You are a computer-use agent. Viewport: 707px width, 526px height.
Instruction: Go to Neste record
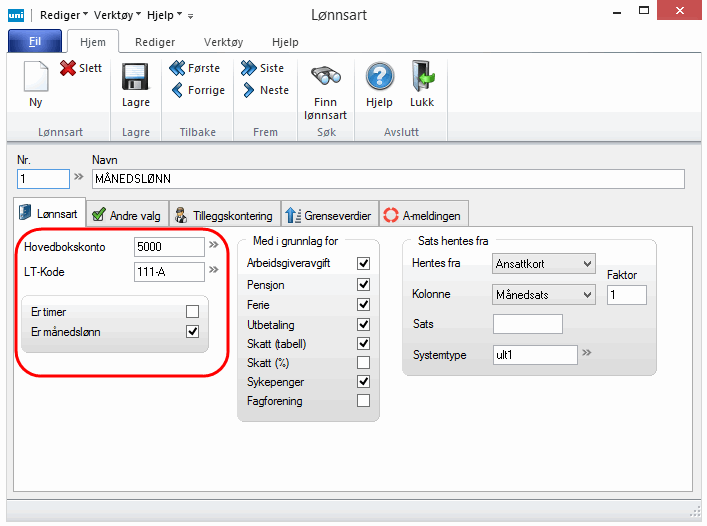point(249,90)
